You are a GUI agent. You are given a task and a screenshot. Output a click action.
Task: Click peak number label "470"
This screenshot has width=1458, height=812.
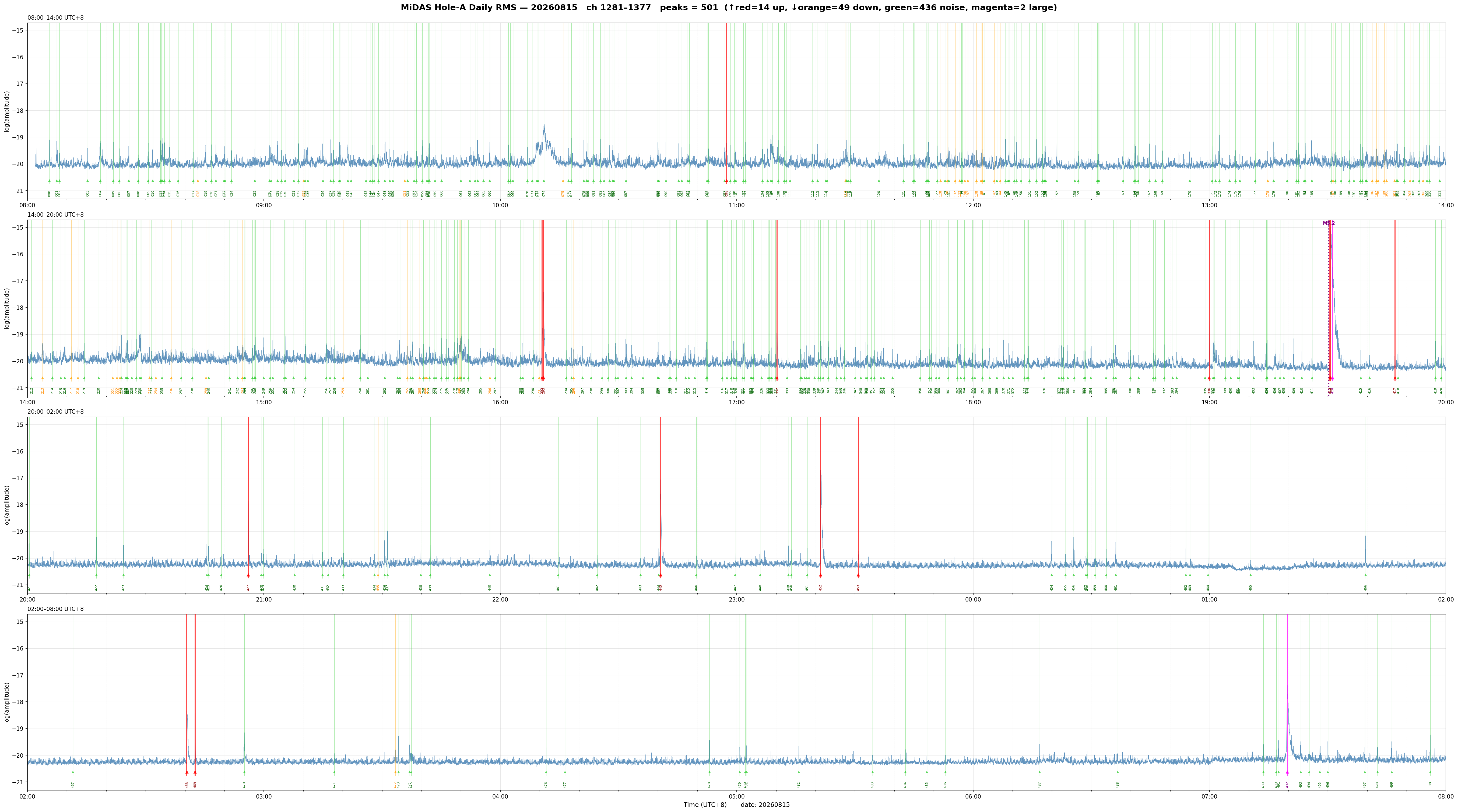point(244,785)
